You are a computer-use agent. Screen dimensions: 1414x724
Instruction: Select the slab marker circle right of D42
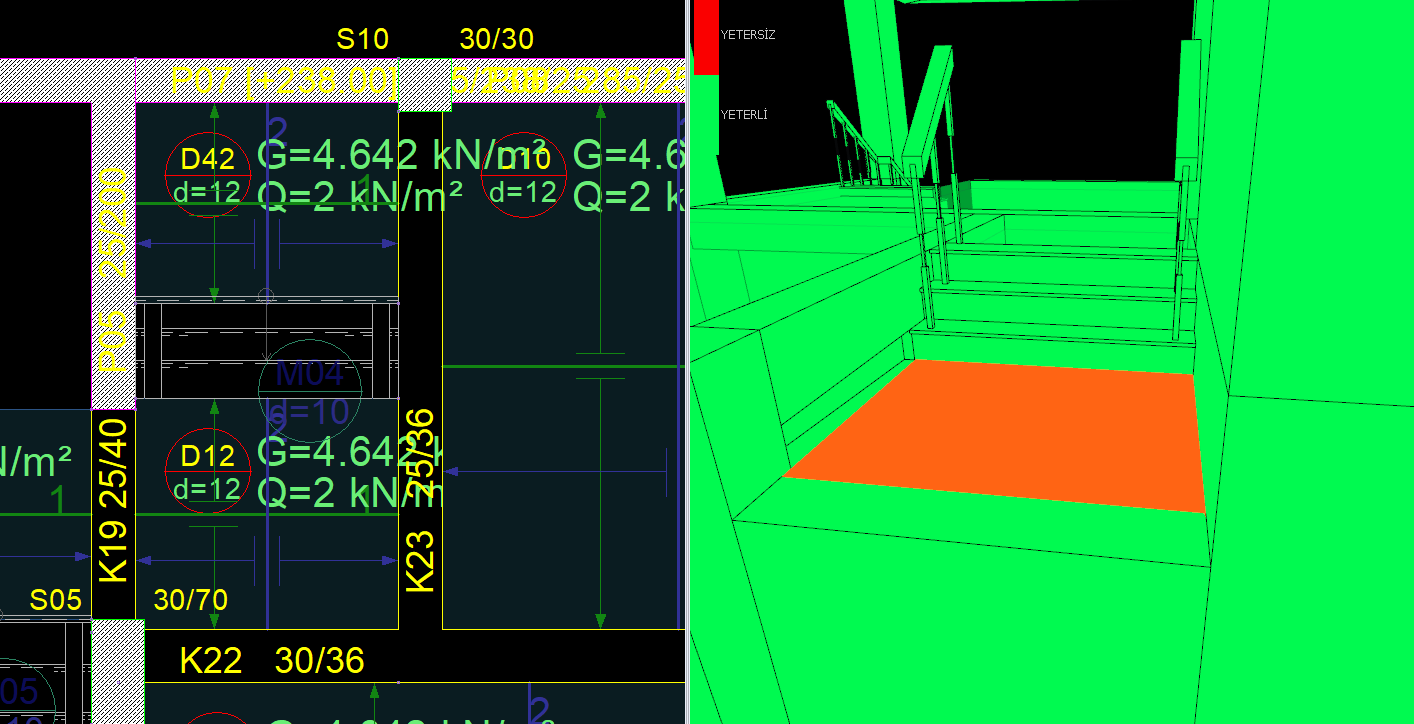tap(524, 174)
